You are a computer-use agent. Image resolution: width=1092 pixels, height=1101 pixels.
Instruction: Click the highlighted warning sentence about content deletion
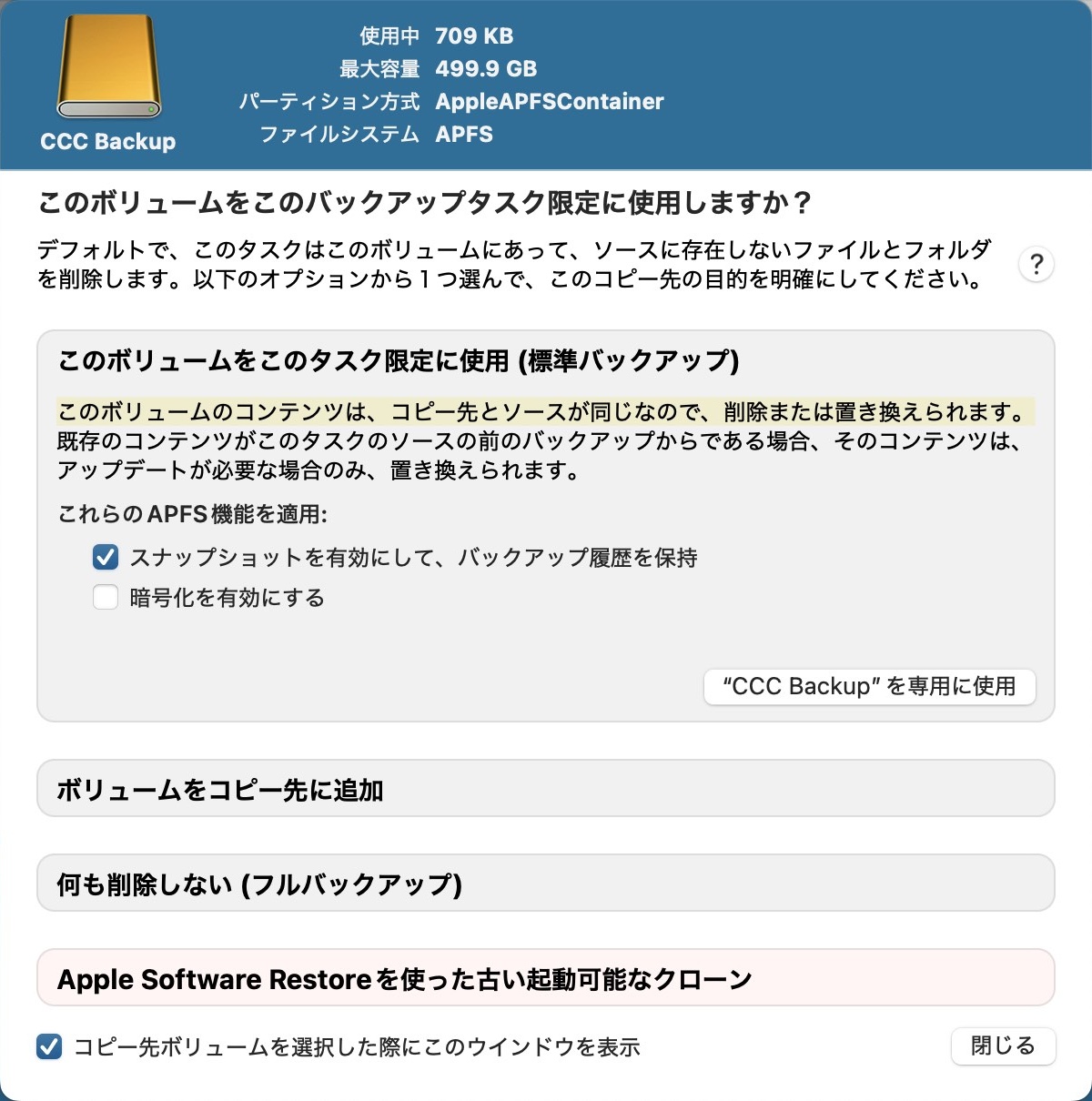[x=545, y=412]
